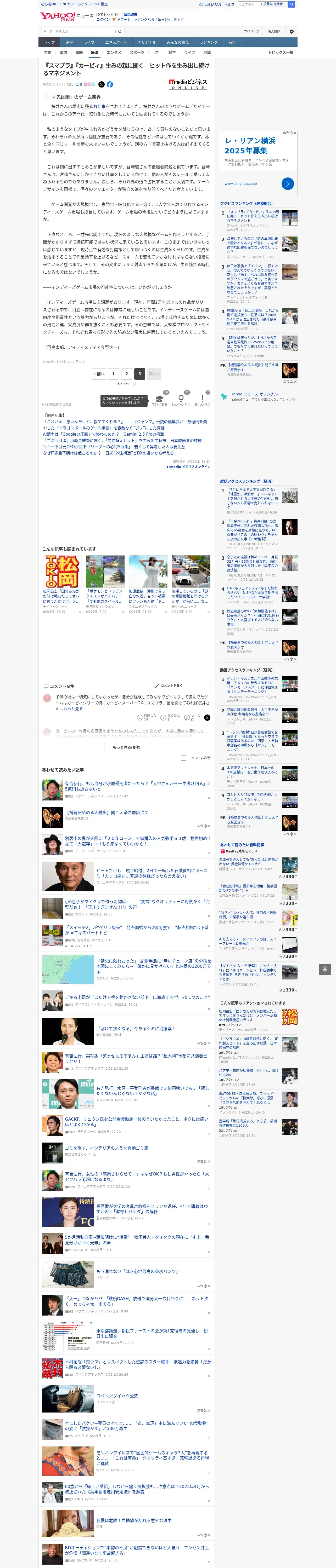The image size is (336, 1568).
Task: Go to the 前へ previous page
Action: [99, 374]
